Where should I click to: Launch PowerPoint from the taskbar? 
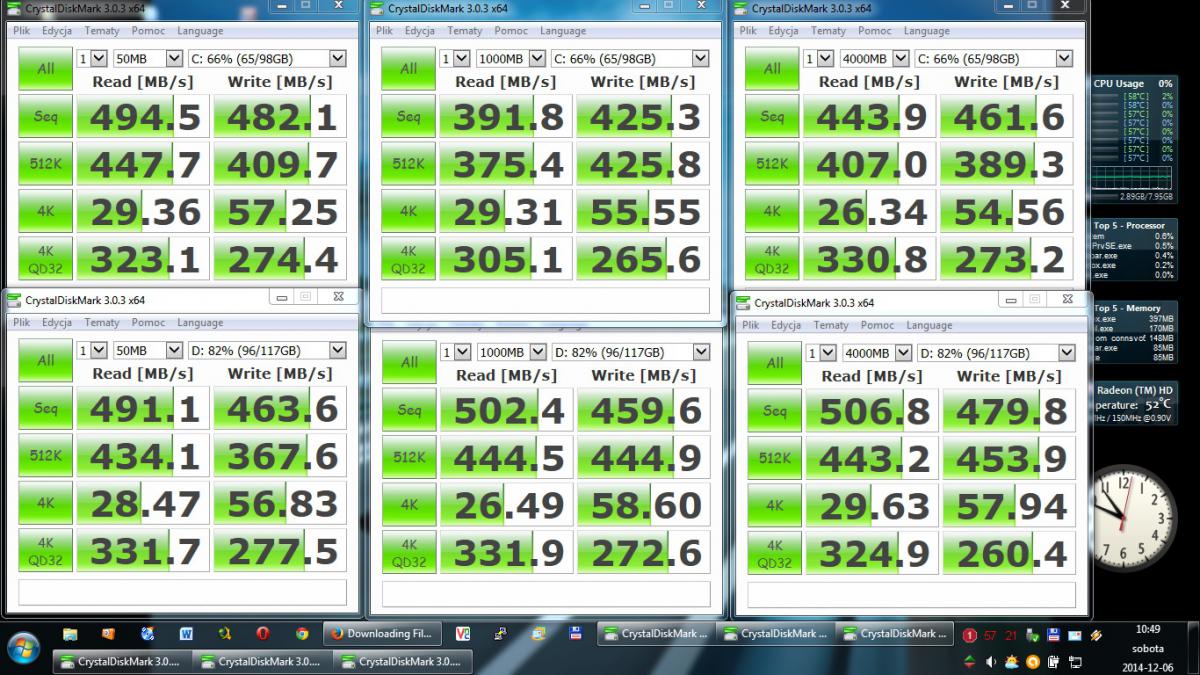108,634
